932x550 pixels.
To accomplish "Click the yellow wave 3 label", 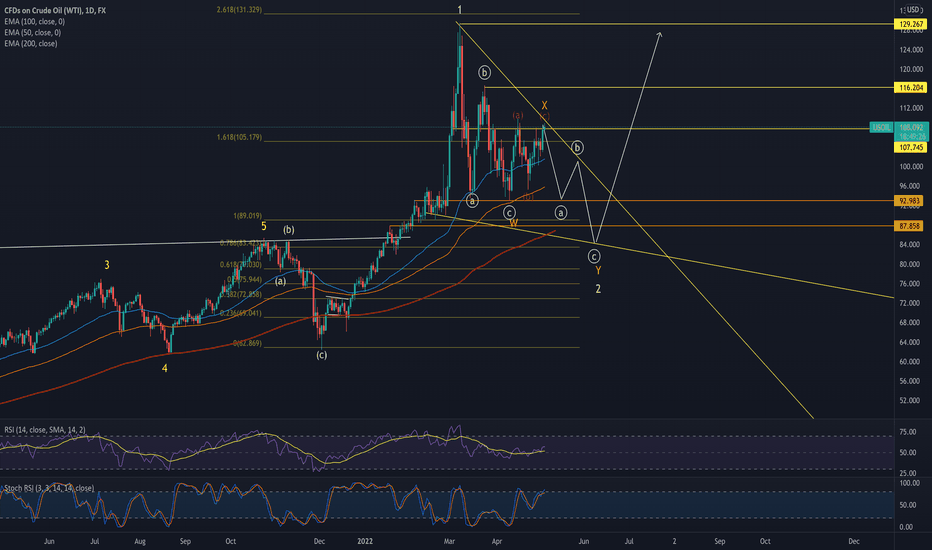I will click(107, 265).
